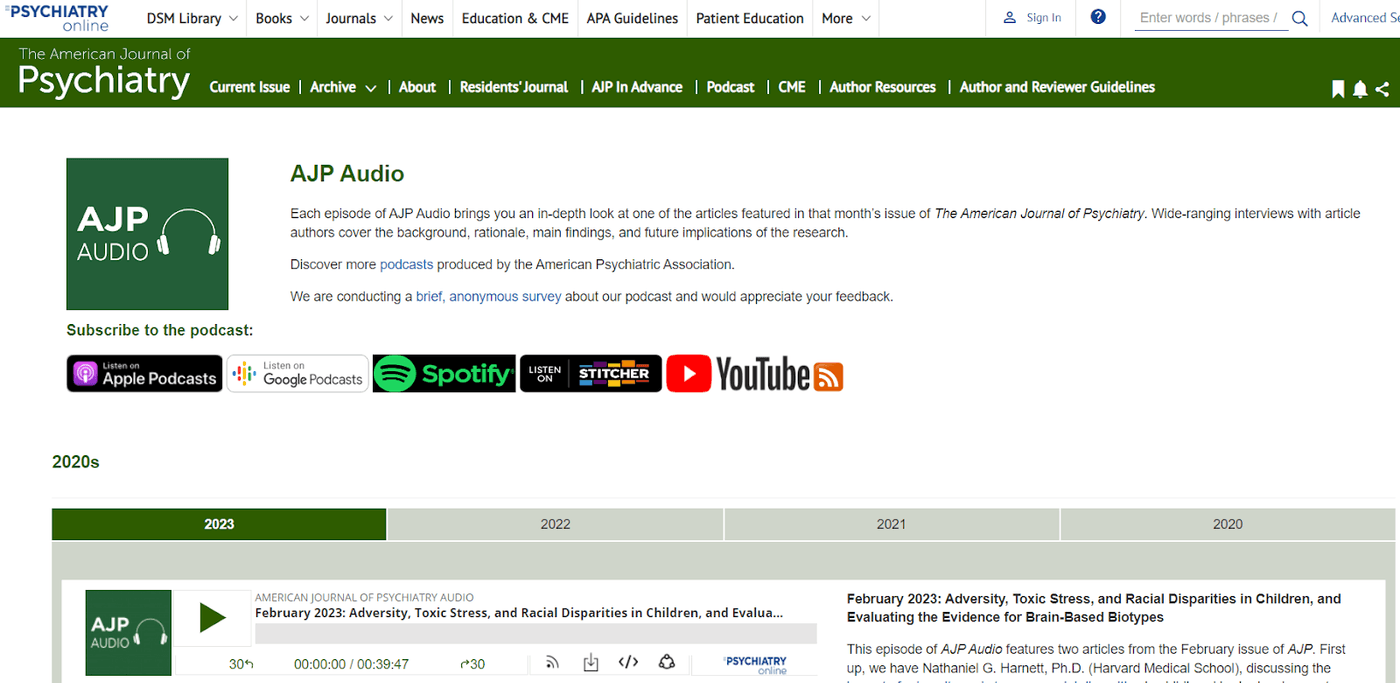This screenshot has width=1400, height=683.
Task: Rewind episode 30 seconds
Action: pyautogui.click(x=241, y=664)
